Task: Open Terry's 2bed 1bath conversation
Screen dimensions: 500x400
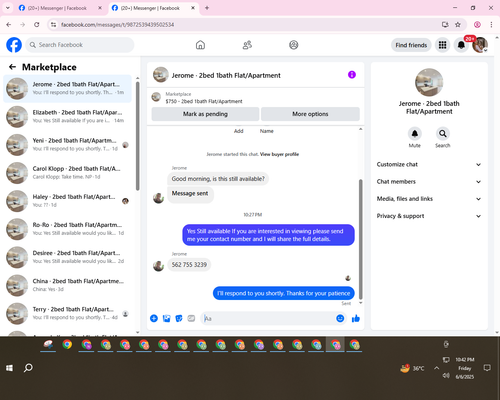Action: click(x=67, y=313)
